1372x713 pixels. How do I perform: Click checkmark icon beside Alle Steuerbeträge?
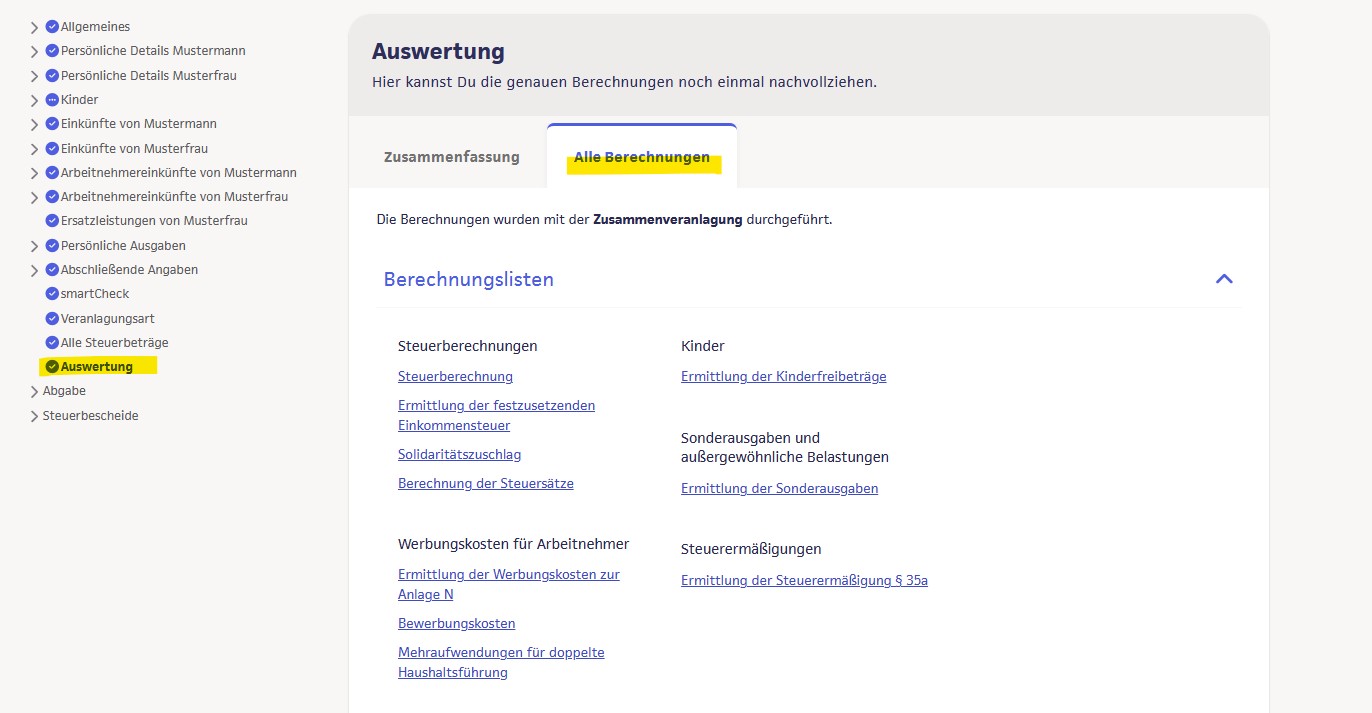52,343
